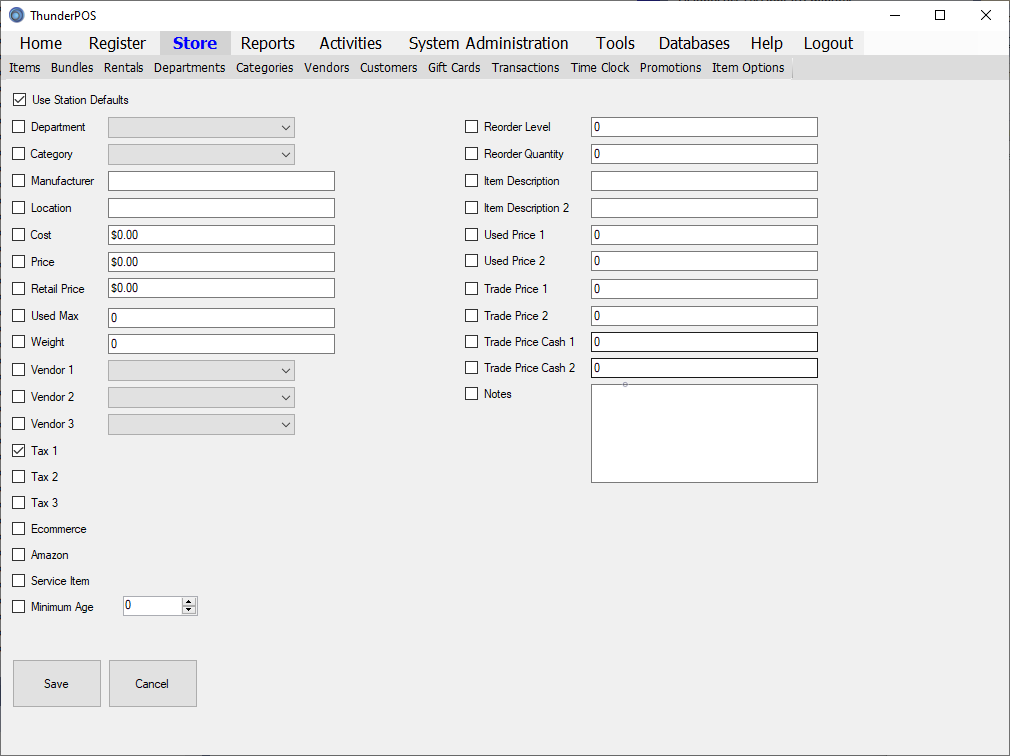The image size is (1010, 756).
Task: Click Minimum Age stepper up arrow
Action: [189, 601]
